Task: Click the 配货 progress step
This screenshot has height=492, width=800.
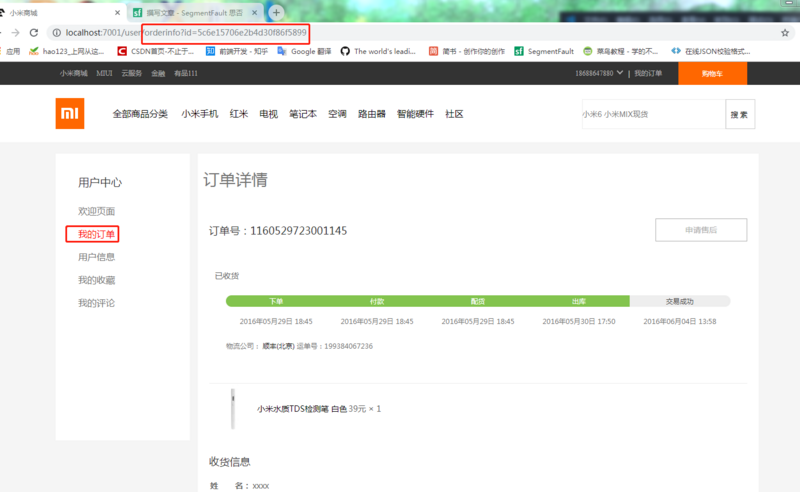Action: click(478, 301)
